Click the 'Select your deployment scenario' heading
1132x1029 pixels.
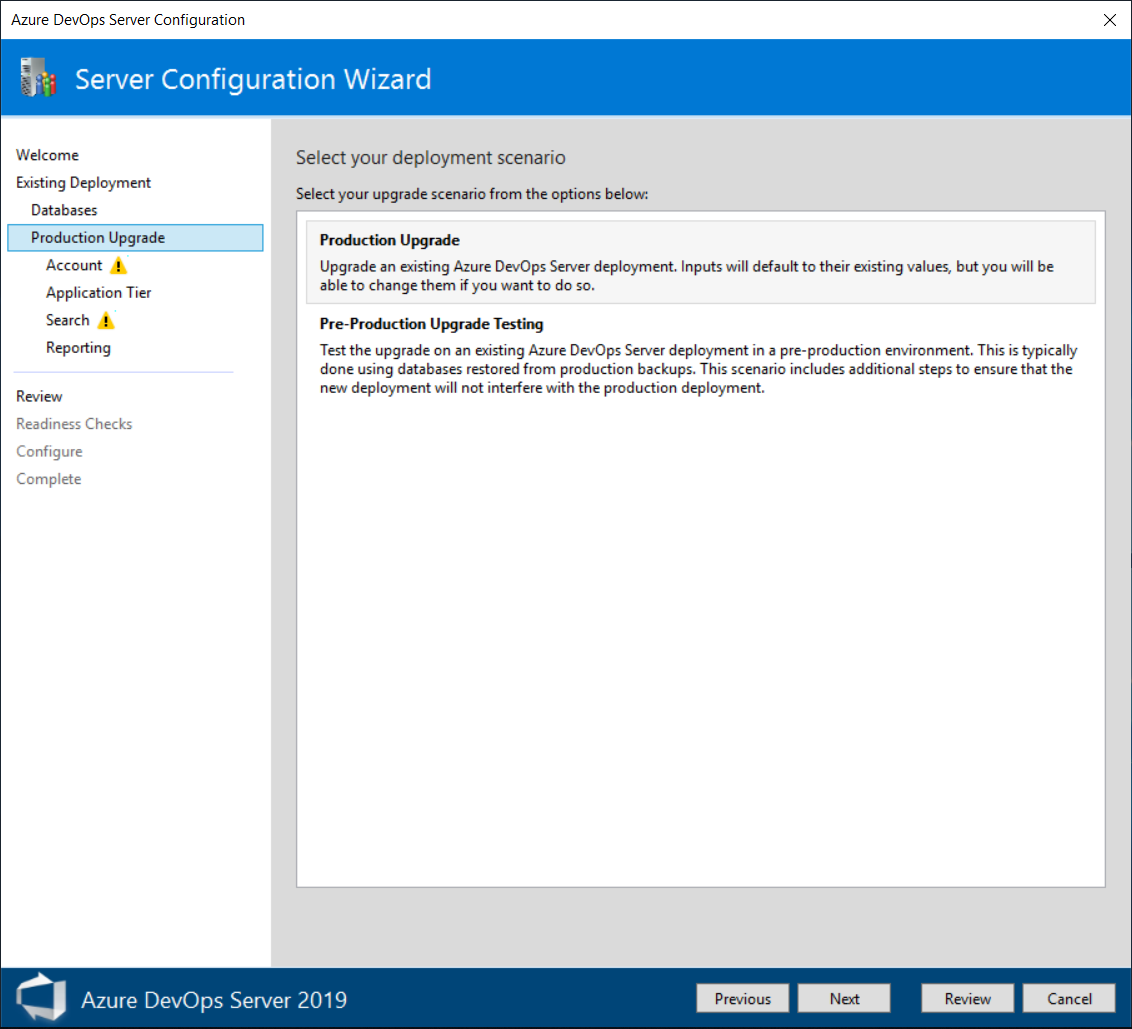coord(431,157)
